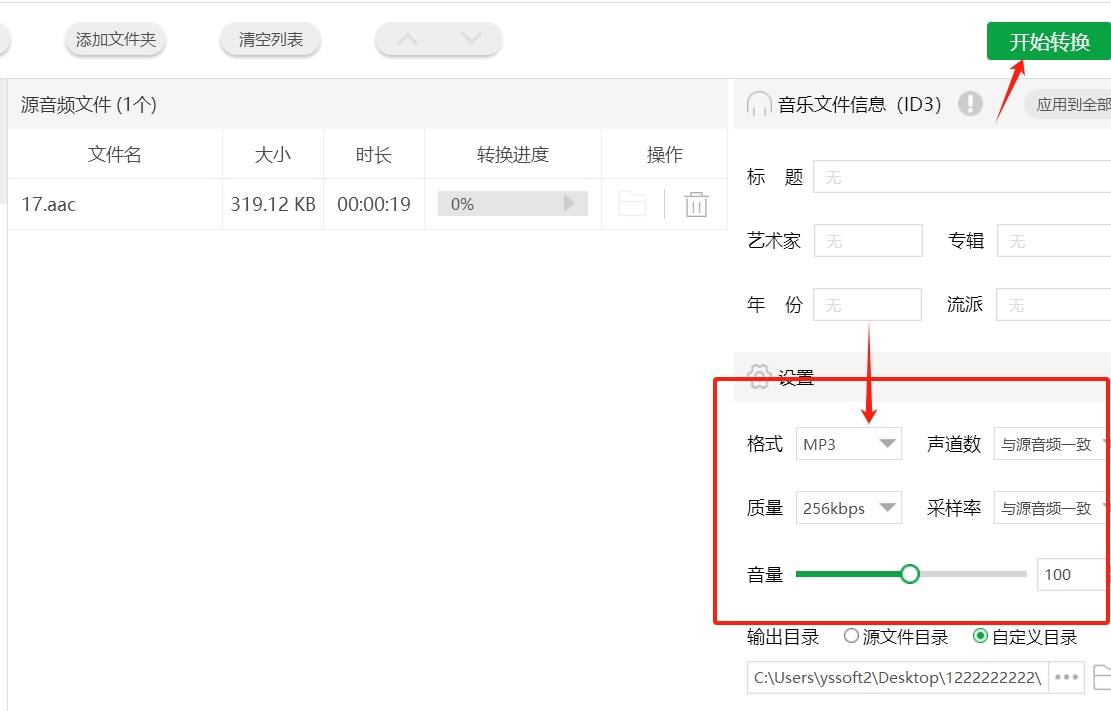
Task: Click the 清空列表 button
Action: coord(270,40)
